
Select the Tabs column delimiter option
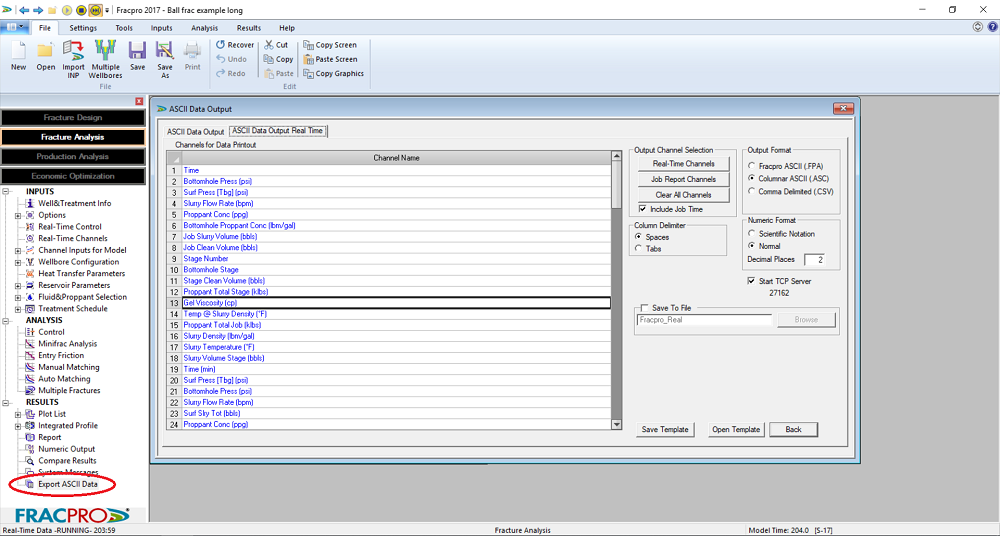[640, 249]
